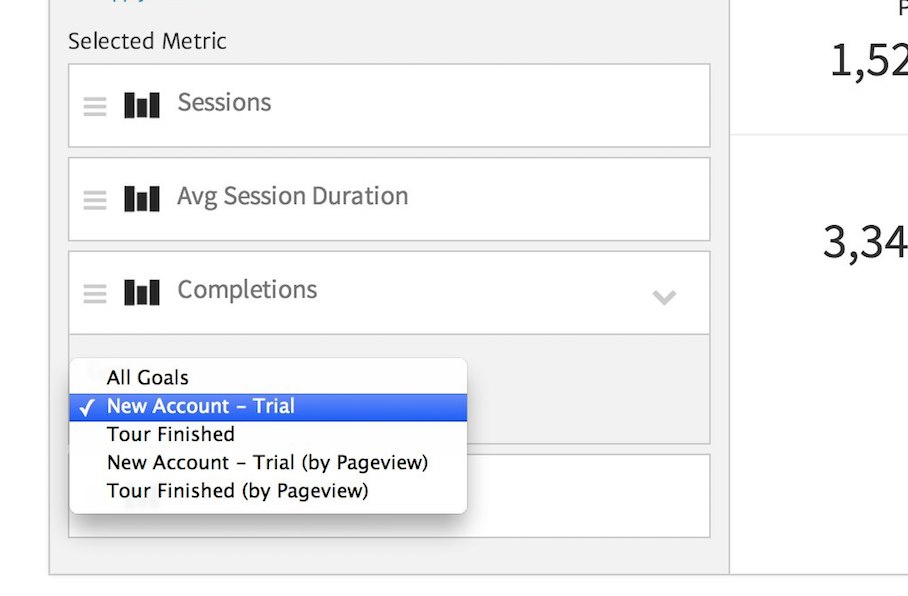This screenshot has height=596, width=908.
Task: Choose Tour Finished (by Pageview) option
Action: pyautogui.click(x=237, y=490)
